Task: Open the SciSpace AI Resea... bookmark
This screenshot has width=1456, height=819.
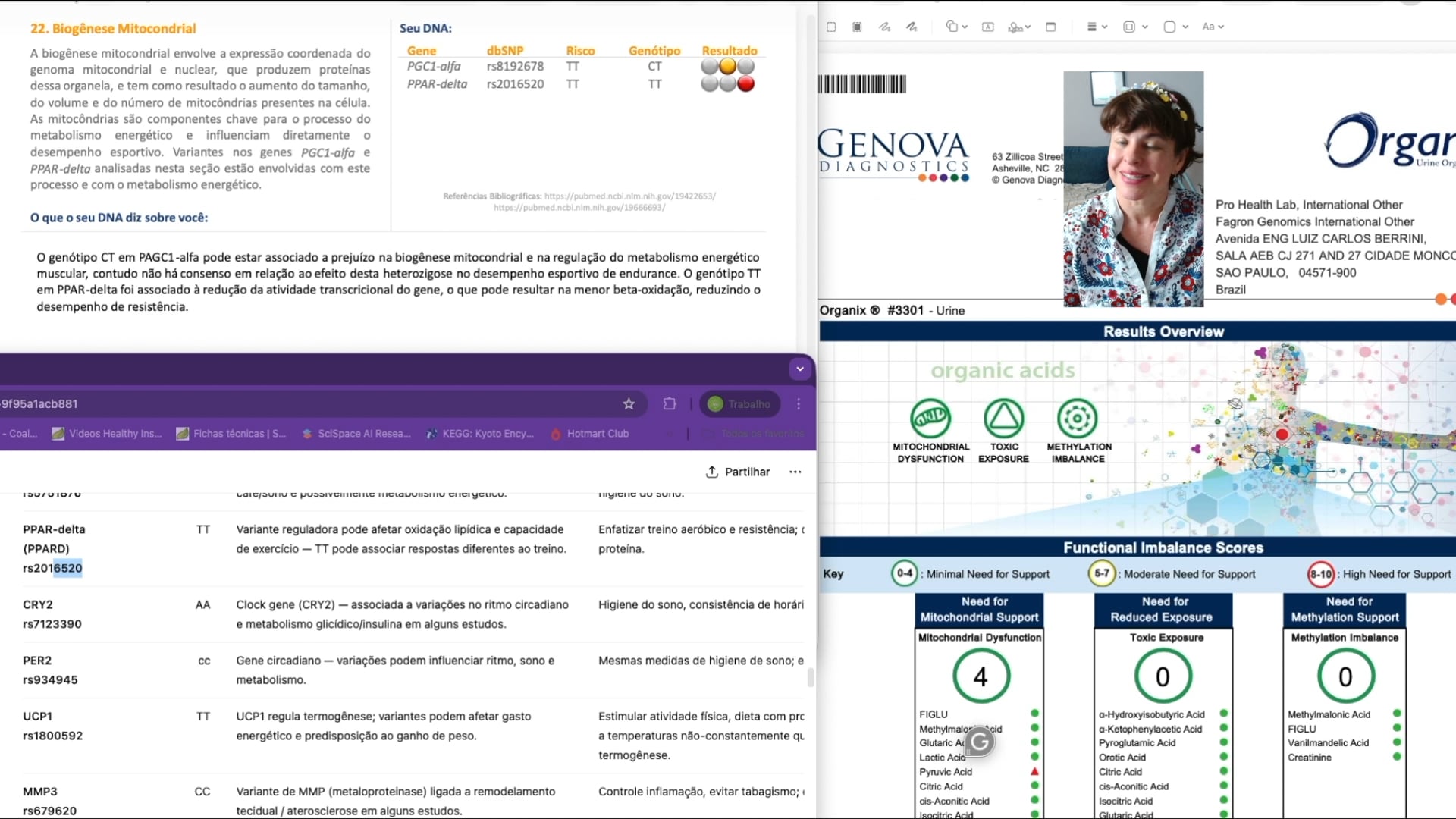Action: pyautogui.click(x=356, y=434)
